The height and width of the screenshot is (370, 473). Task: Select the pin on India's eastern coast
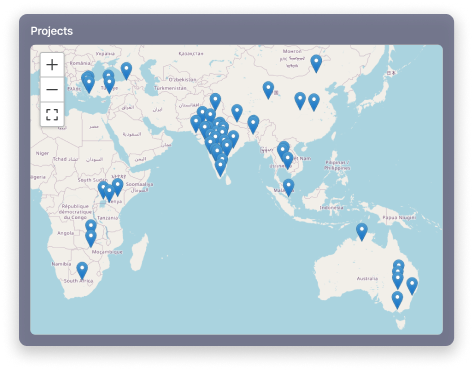click(233, 139)
